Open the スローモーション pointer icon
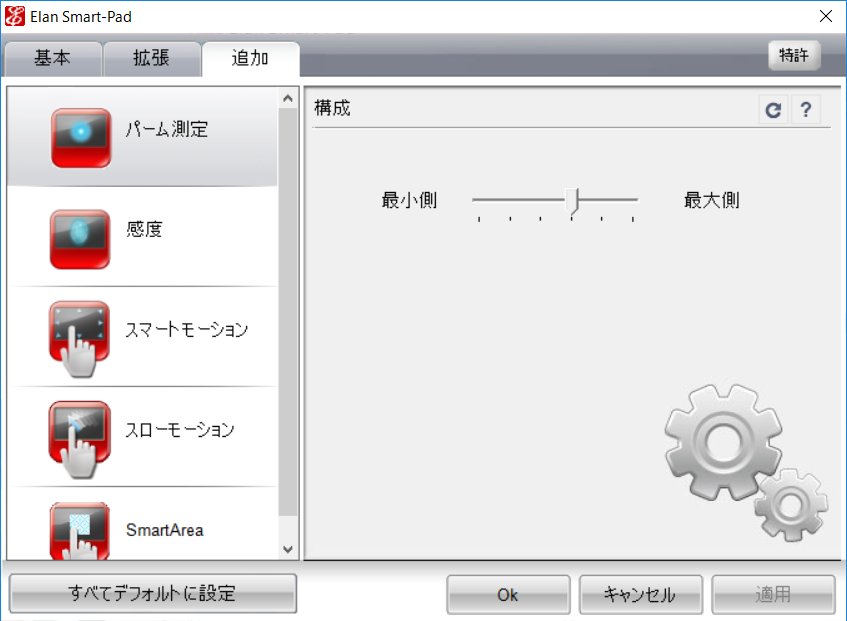The height and width of the screenshot is (621, 847). point(79,440)
